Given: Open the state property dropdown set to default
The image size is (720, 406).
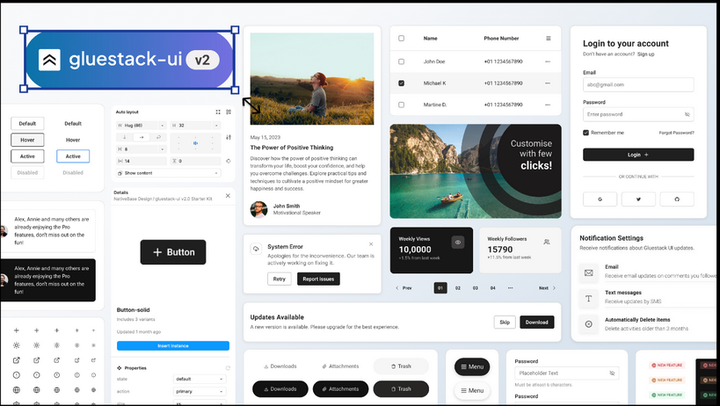Looking at the screenshot, I should [x=200, y=379].
